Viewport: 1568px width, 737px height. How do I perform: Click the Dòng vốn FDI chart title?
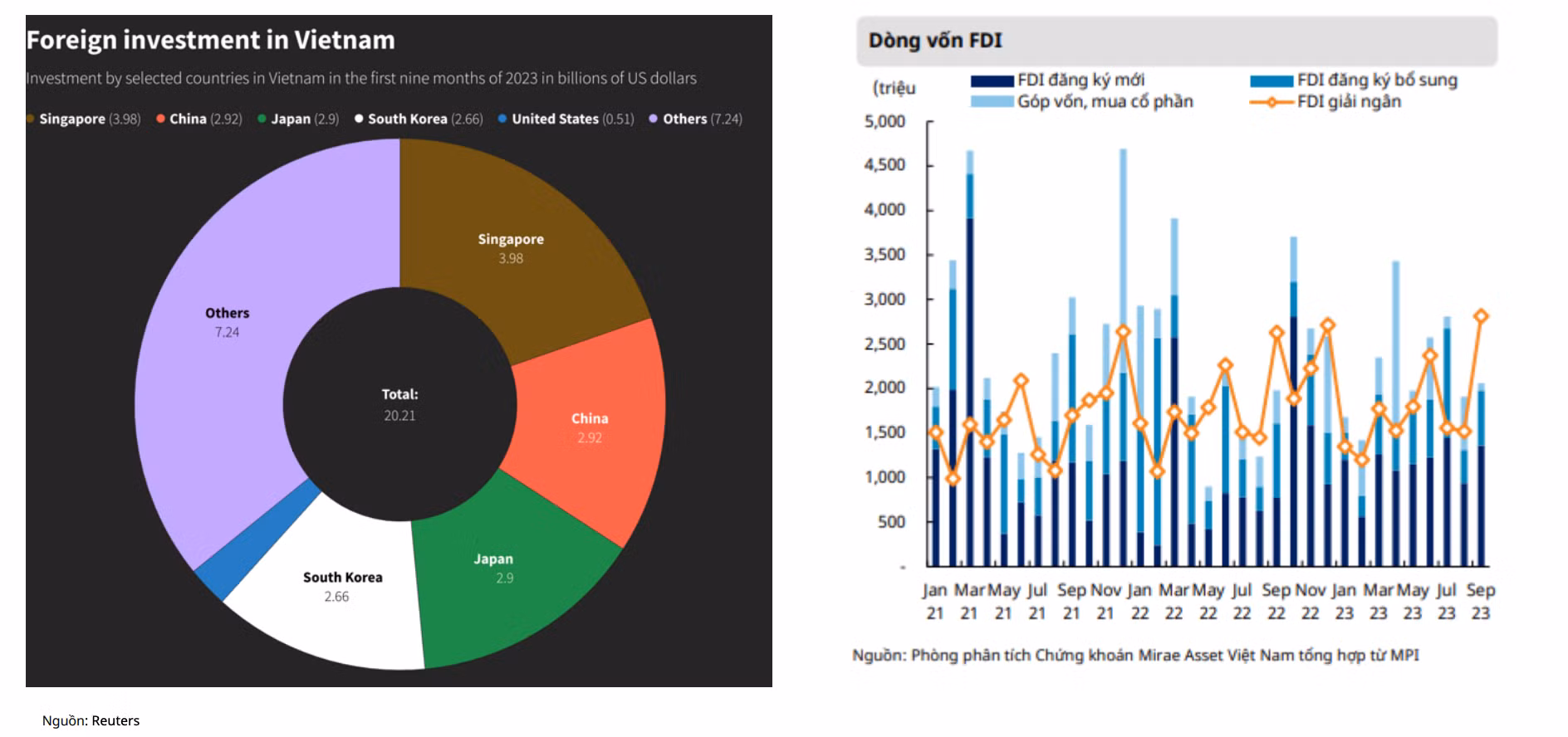935,41
